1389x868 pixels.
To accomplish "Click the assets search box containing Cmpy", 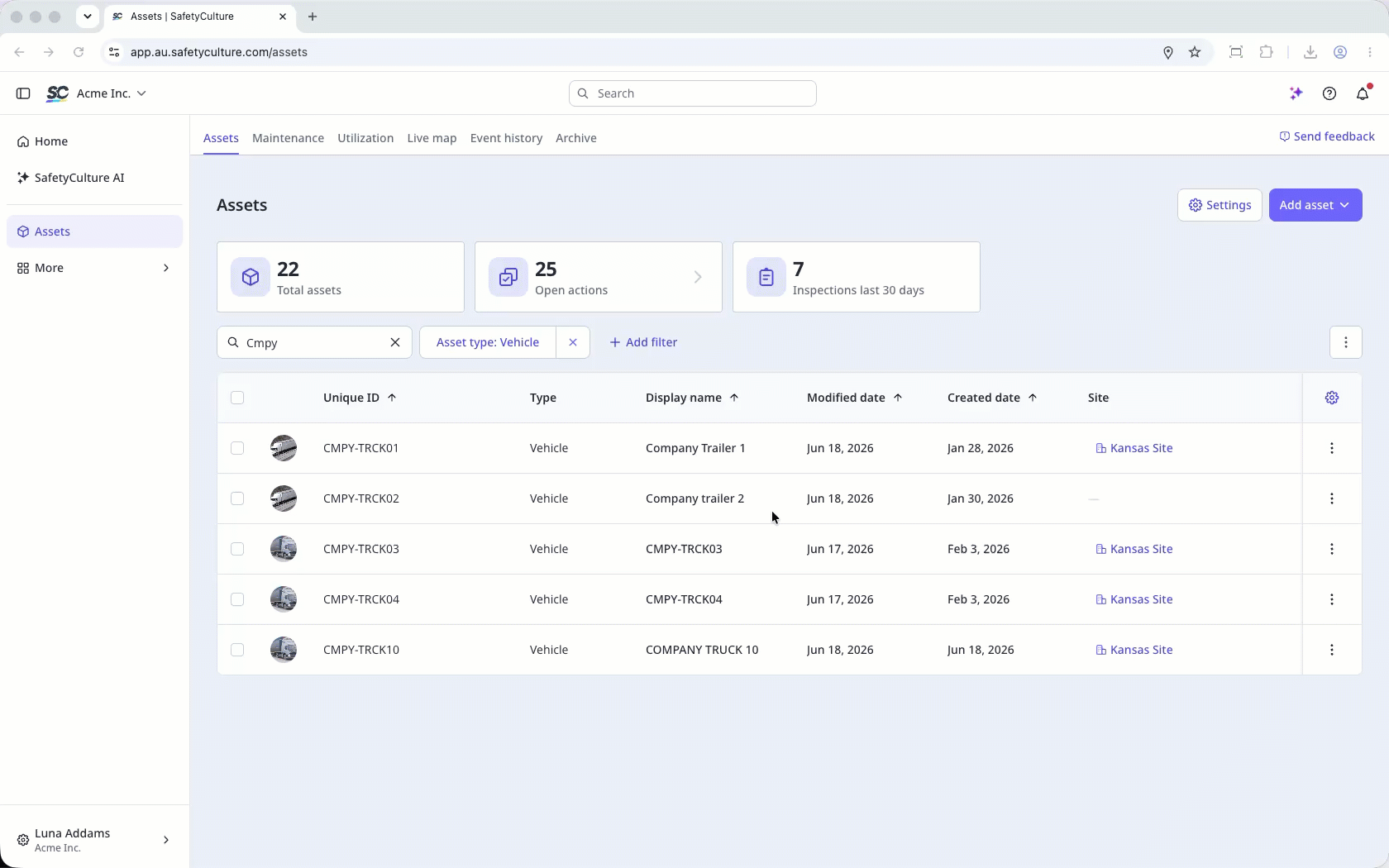I will point(314,342).
